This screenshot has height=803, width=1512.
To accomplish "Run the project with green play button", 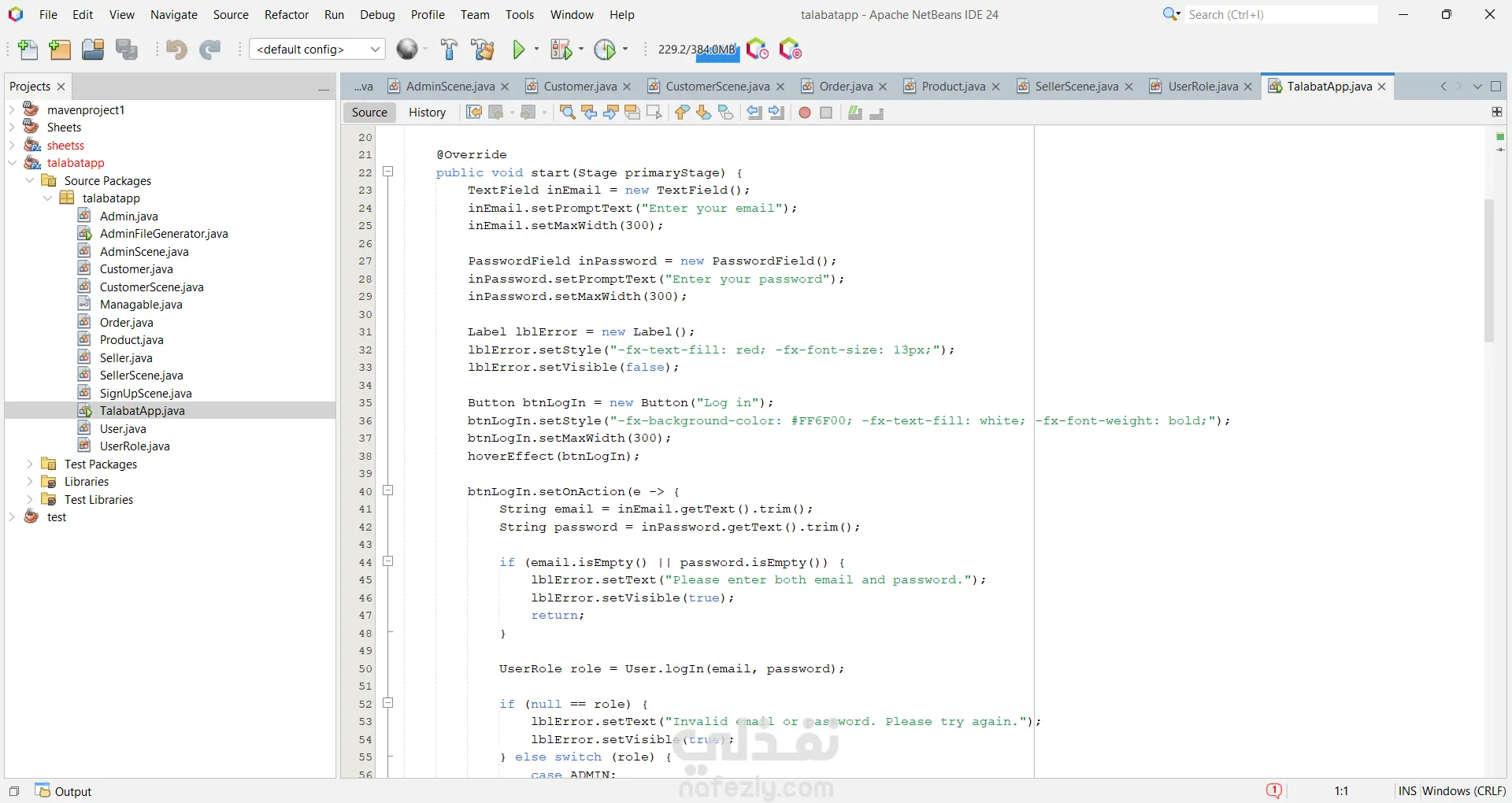I will point(518,50).
